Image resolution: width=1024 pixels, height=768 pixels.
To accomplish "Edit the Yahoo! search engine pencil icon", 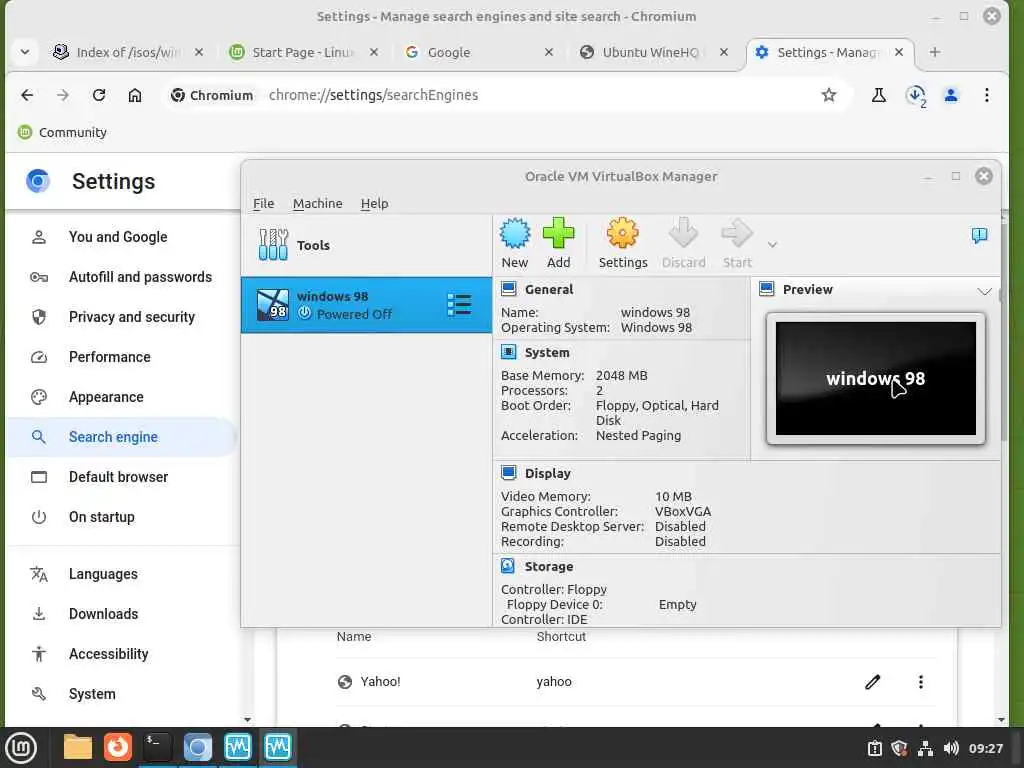I will (x=872, y=682).
